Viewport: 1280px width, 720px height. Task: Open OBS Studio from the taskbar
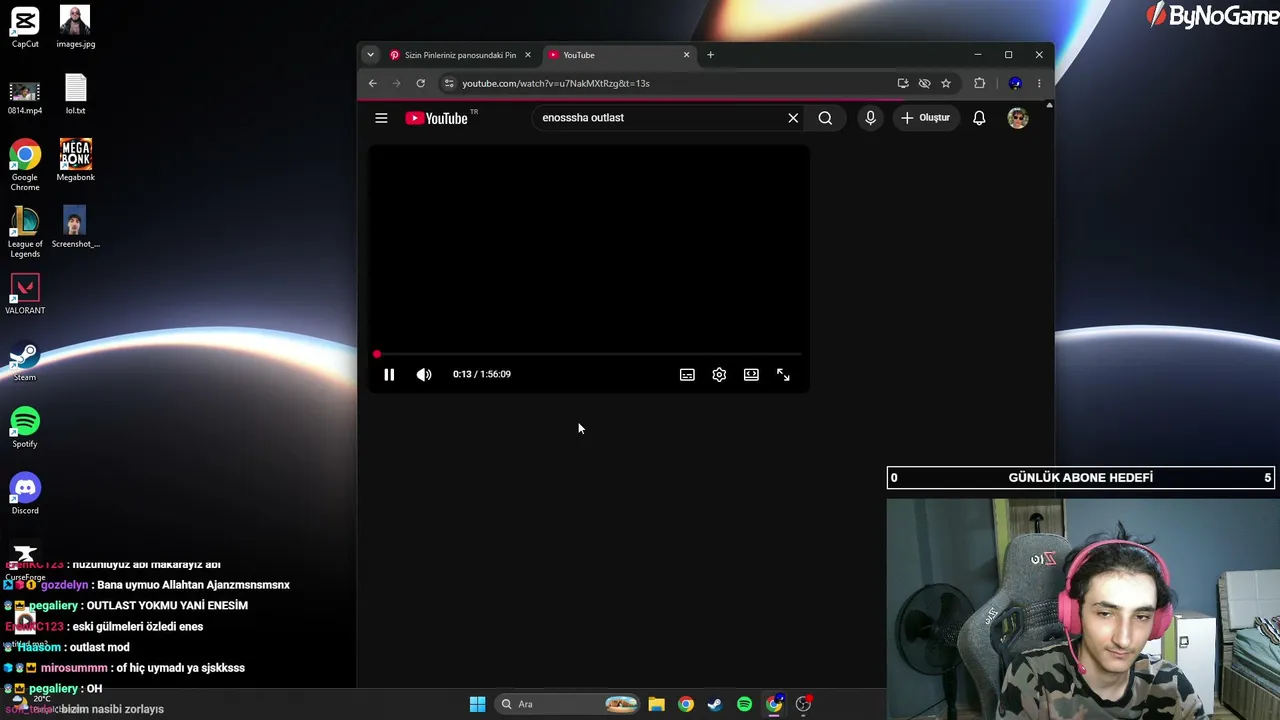pyautogui.click(x=803, y=704)
